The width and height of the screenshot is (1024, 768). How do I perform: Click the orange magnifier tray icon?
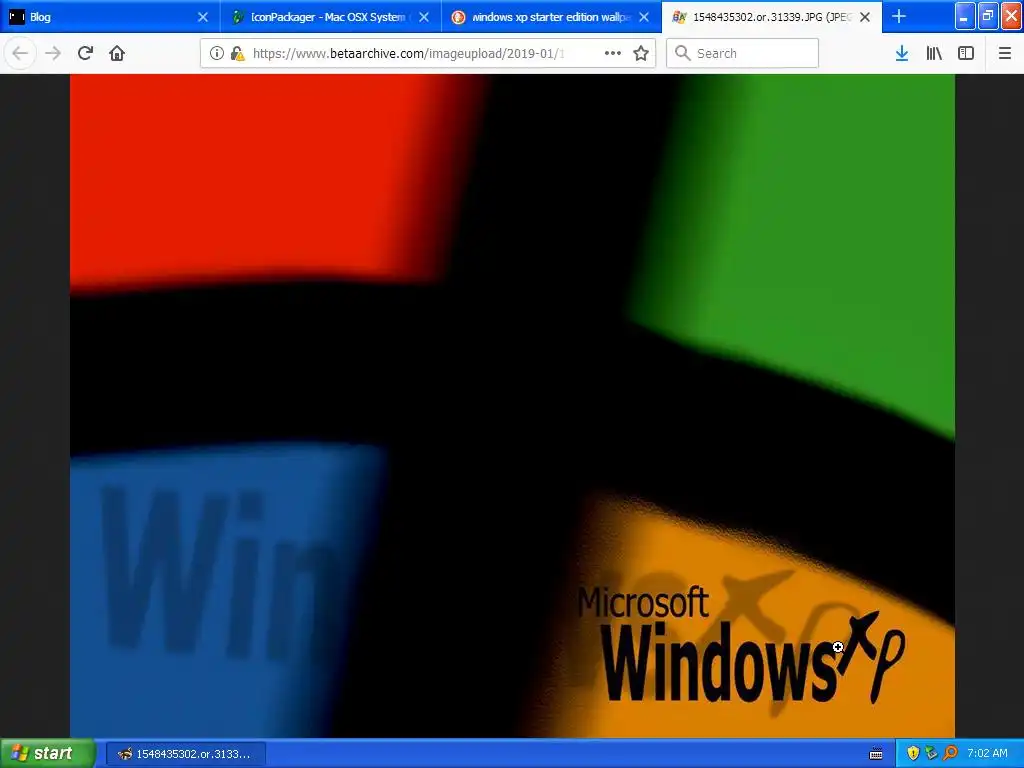[950, 754]
